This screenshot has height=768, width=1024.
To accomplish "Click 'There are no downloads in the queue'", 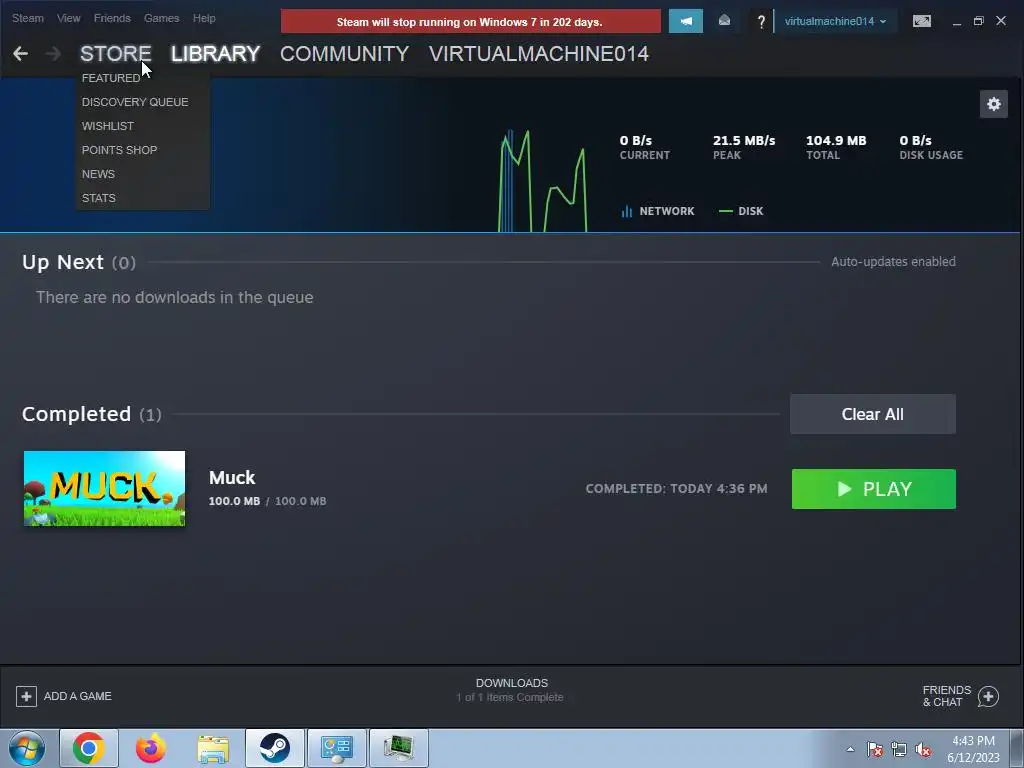I will pos(174,297).
